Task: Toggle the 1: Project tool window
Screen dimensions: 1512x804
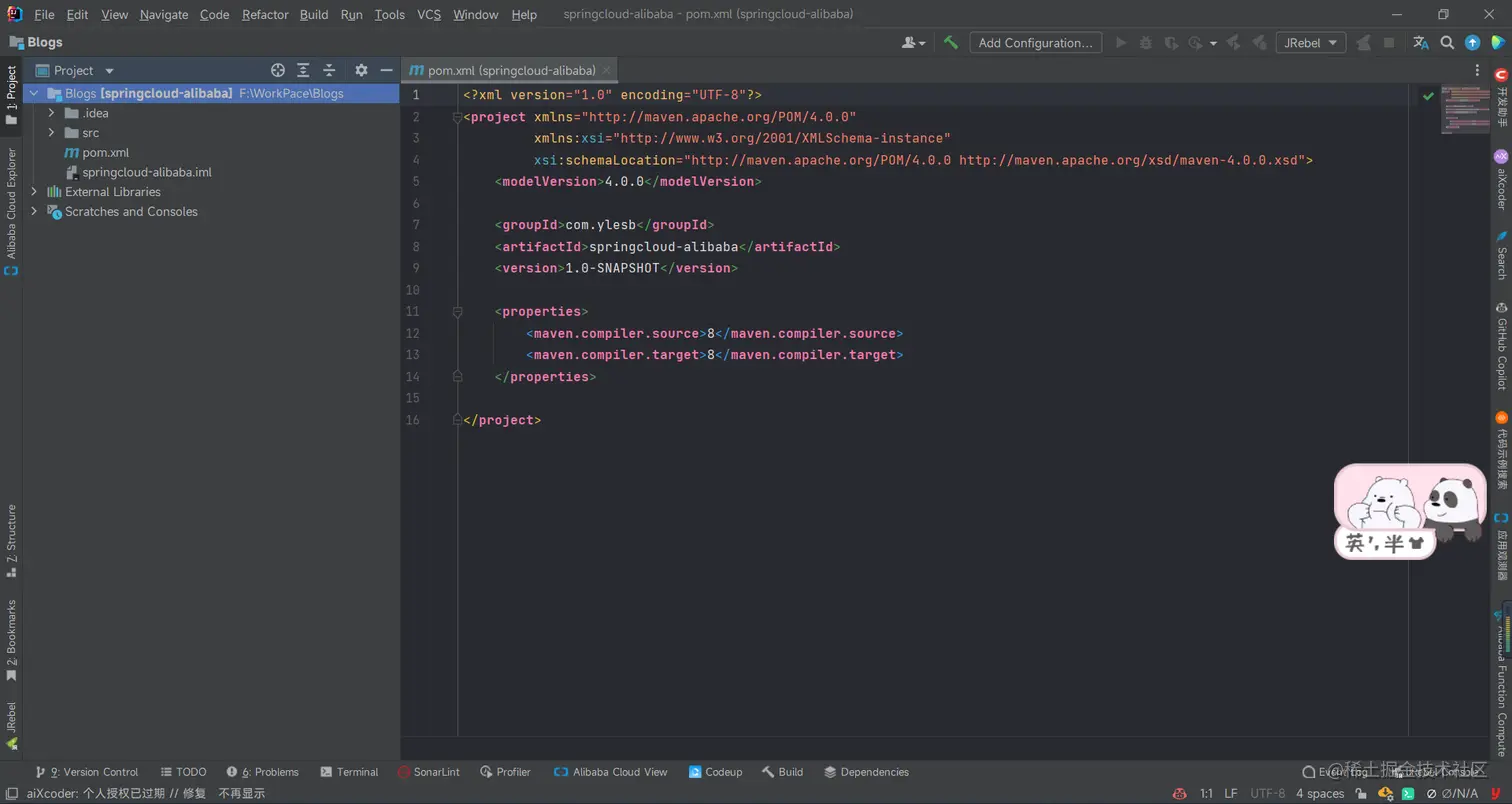Action: coord(11,95)
